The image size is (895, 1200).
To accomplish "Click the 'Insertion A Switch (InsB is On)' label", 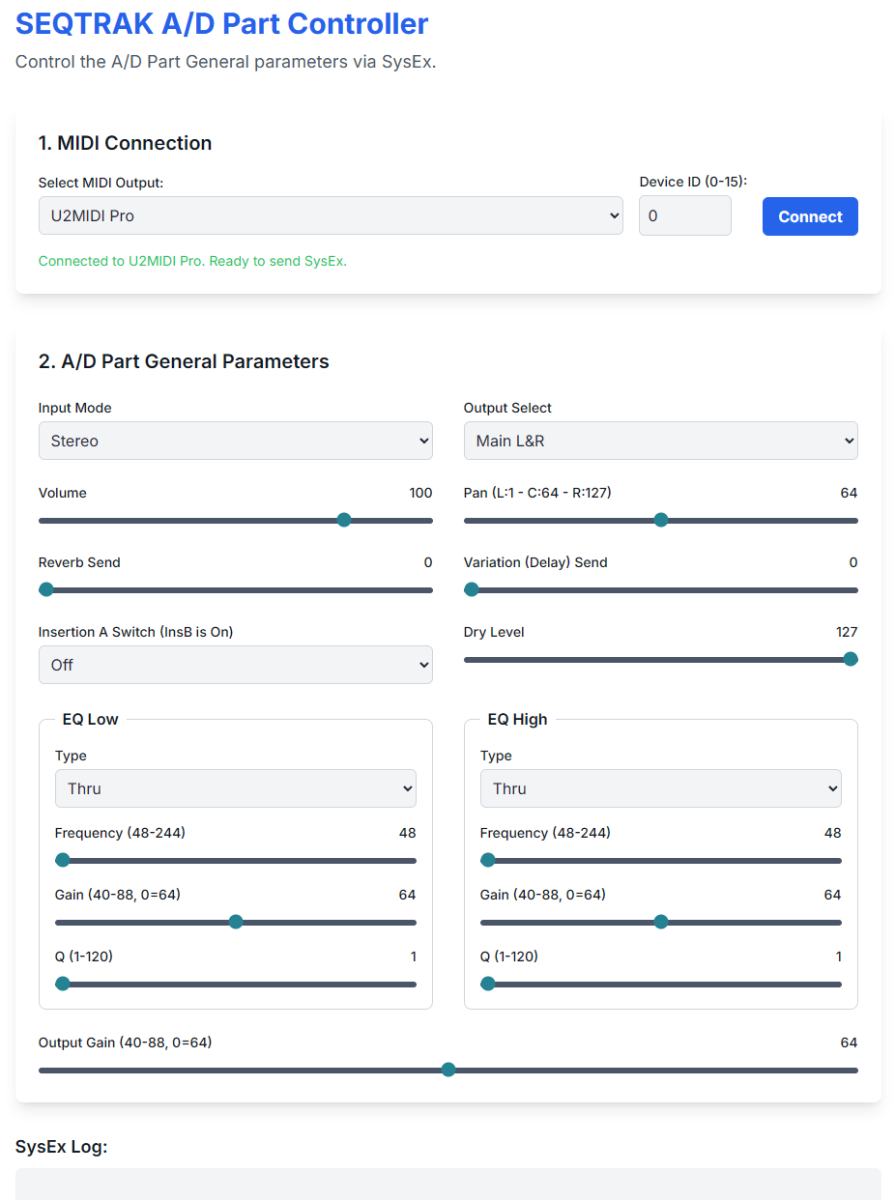I will point(136,632).
